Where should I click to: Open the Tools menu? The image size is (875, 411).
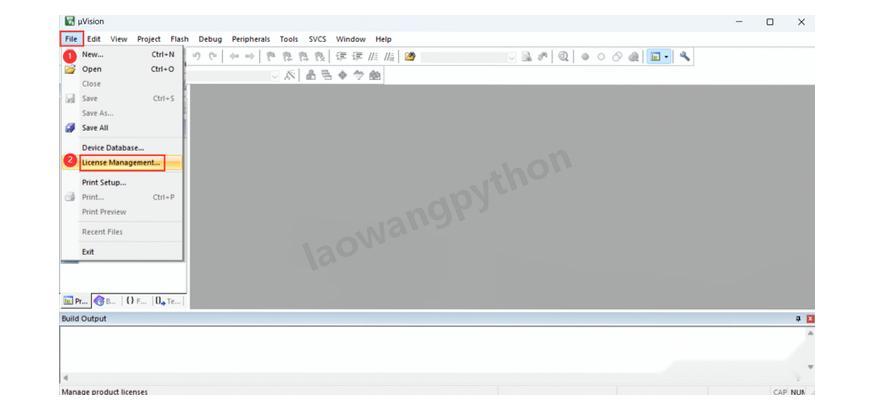(x=289, y=39)
